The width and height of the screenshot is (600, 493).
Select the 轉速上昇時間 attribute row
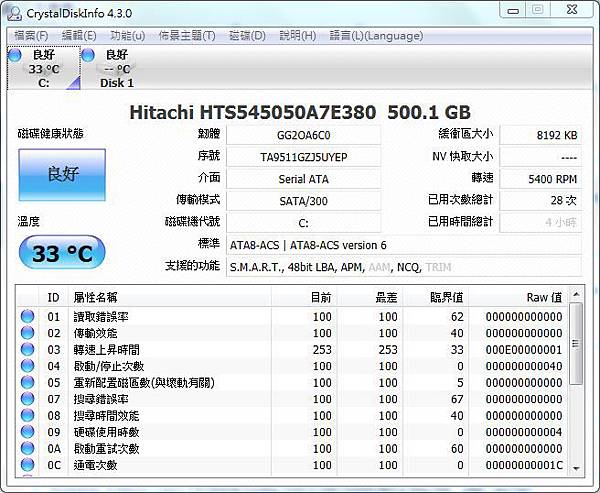tap(292, 349)
